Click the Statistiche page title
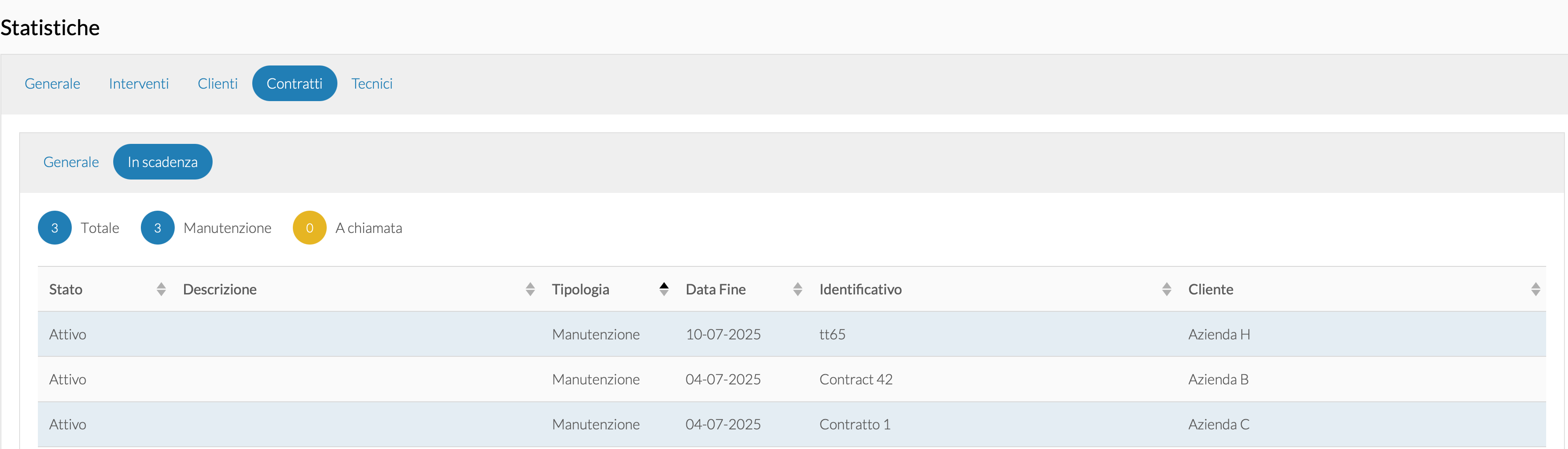The height and width of the screenshot is (449, 1568). (x=50, y=27)
